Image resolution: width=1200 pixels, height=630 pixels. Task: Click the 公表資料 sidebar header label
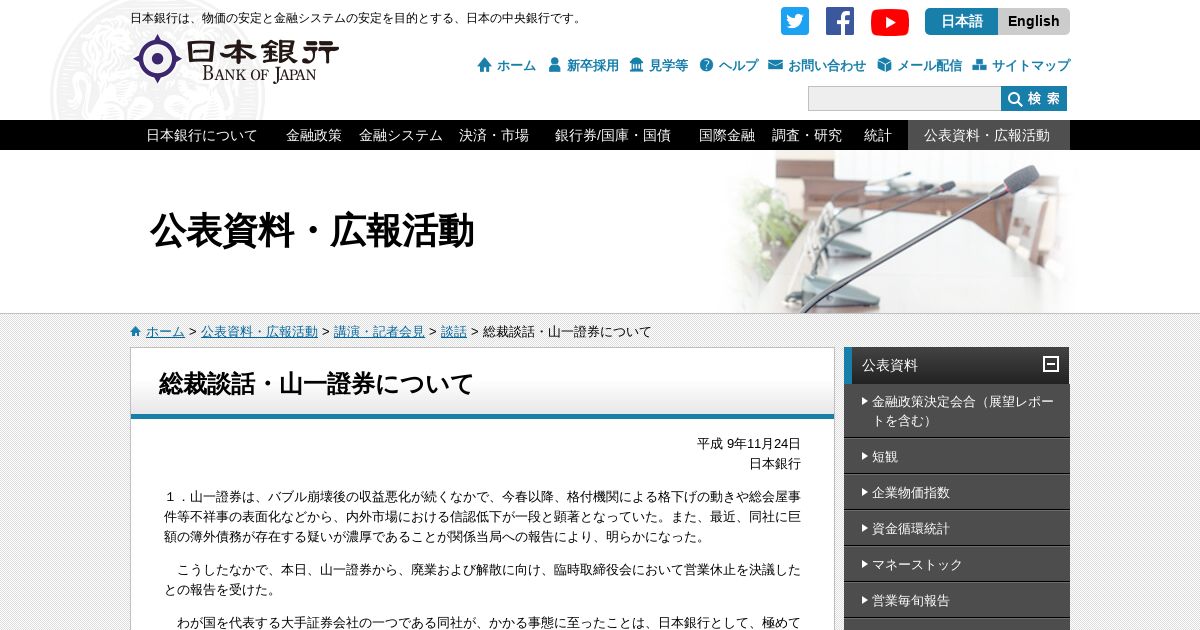point(890,365)
